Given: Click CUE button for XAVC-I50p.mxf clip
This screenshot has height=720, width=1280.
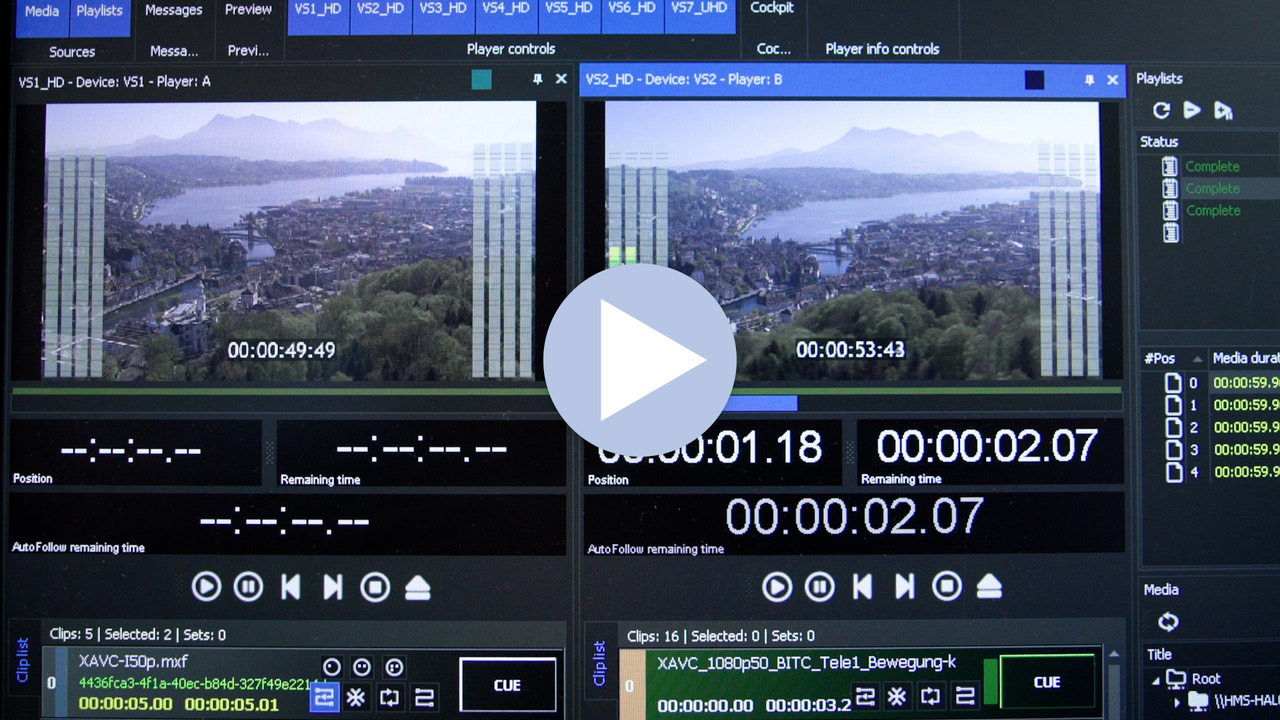Looking at the screenshot, I should click(x=507, y=685).
